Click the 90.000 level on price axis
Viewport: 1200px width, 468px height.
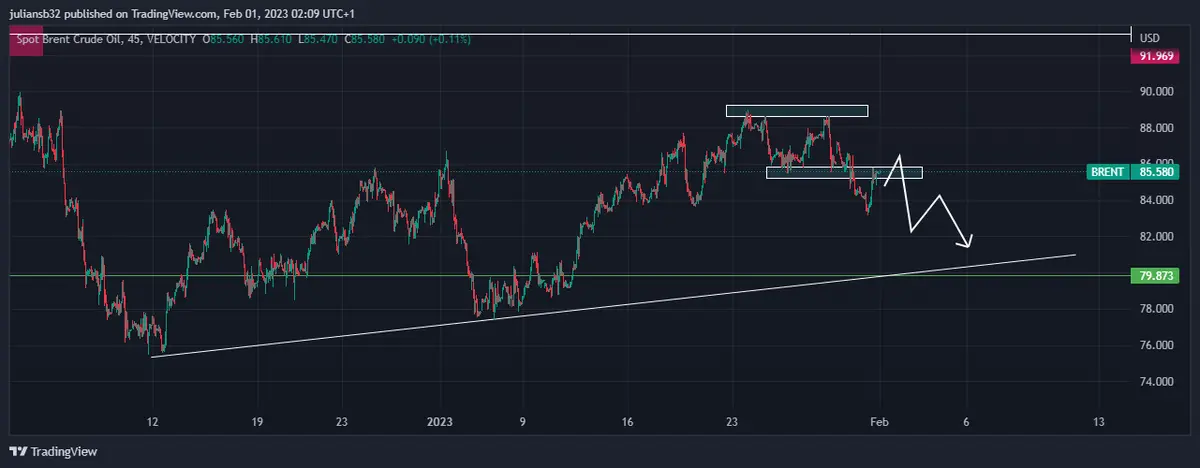1155,92
